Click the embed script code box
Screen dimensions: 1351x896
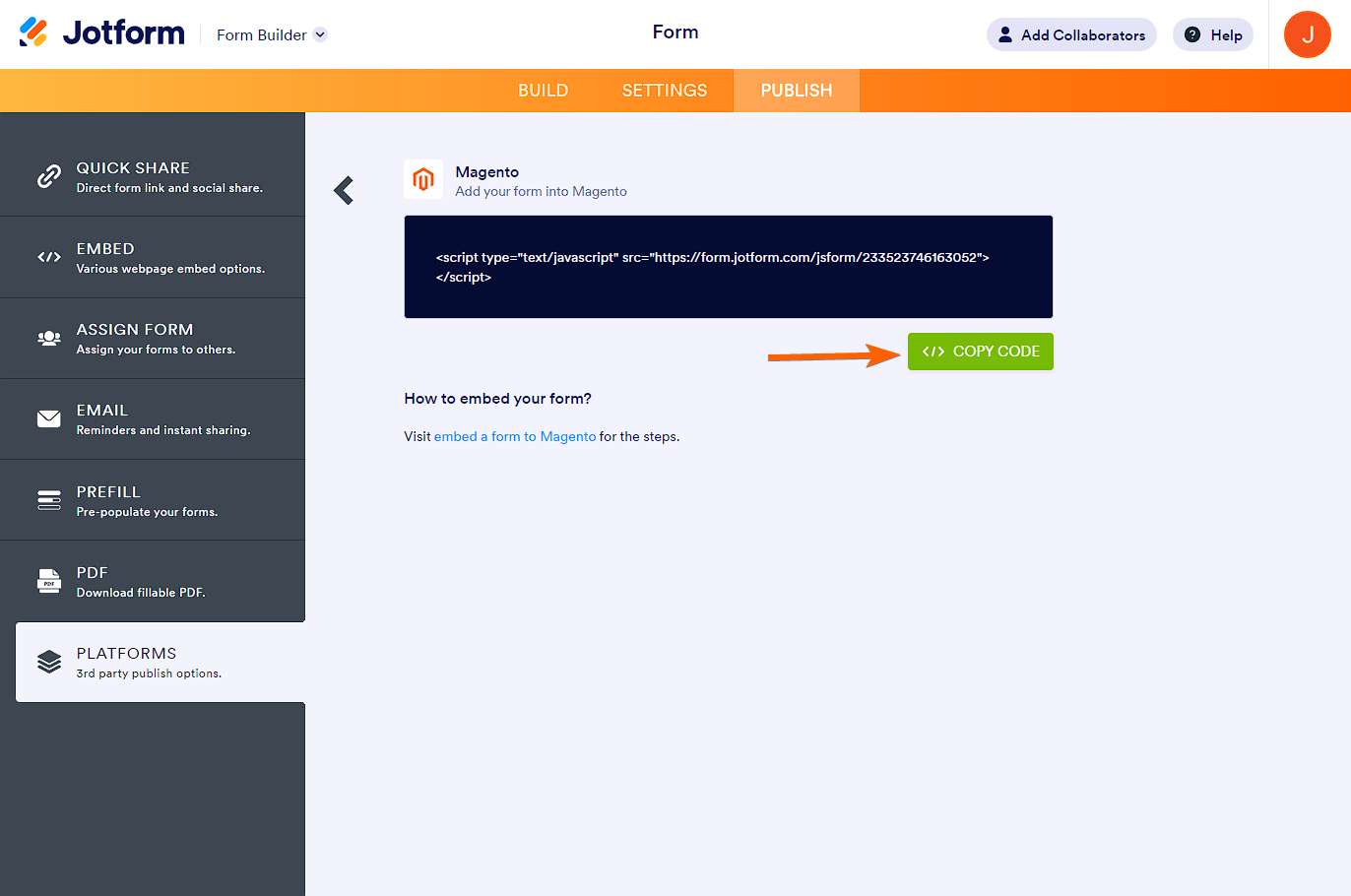point(729,267)
